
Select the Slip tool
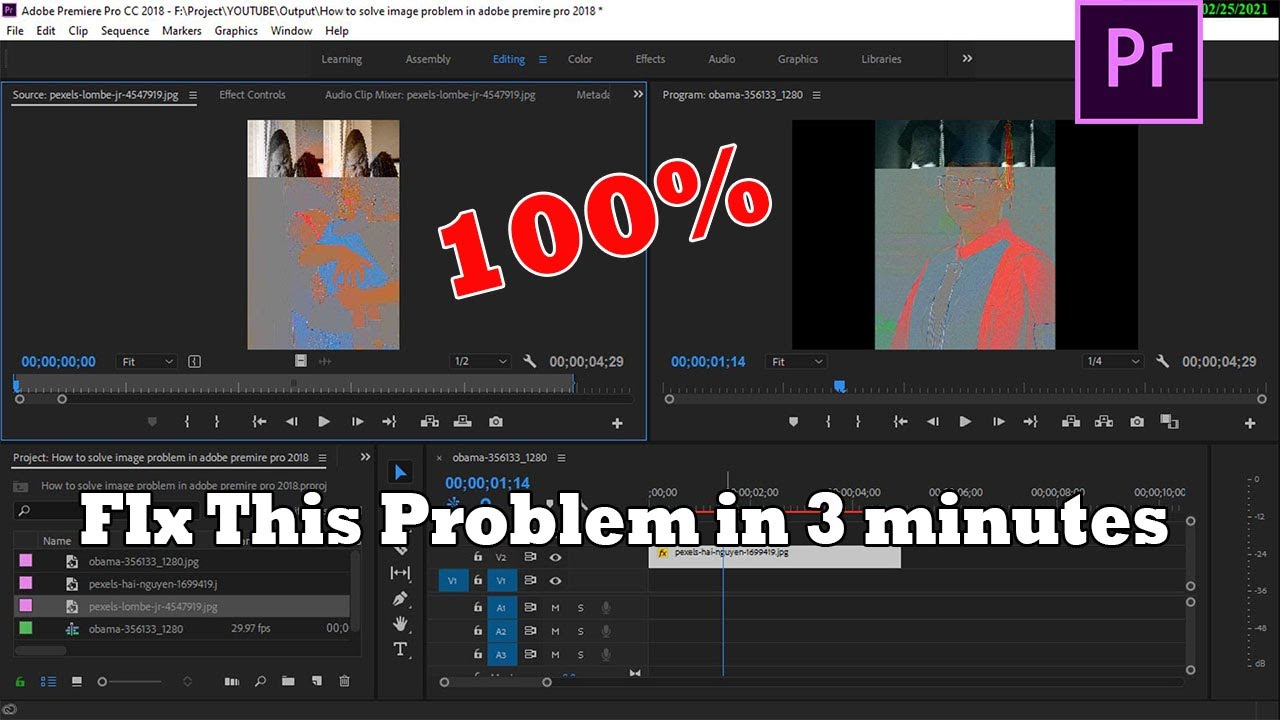tap(400, 573)
